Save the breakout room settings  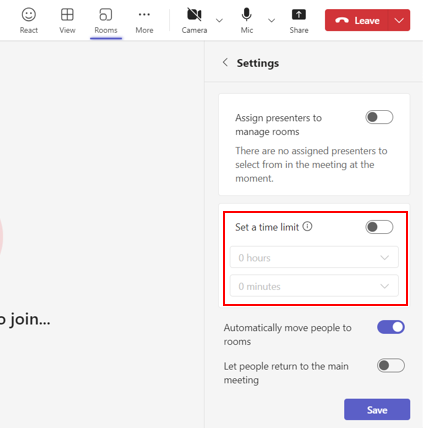[377, 409]
